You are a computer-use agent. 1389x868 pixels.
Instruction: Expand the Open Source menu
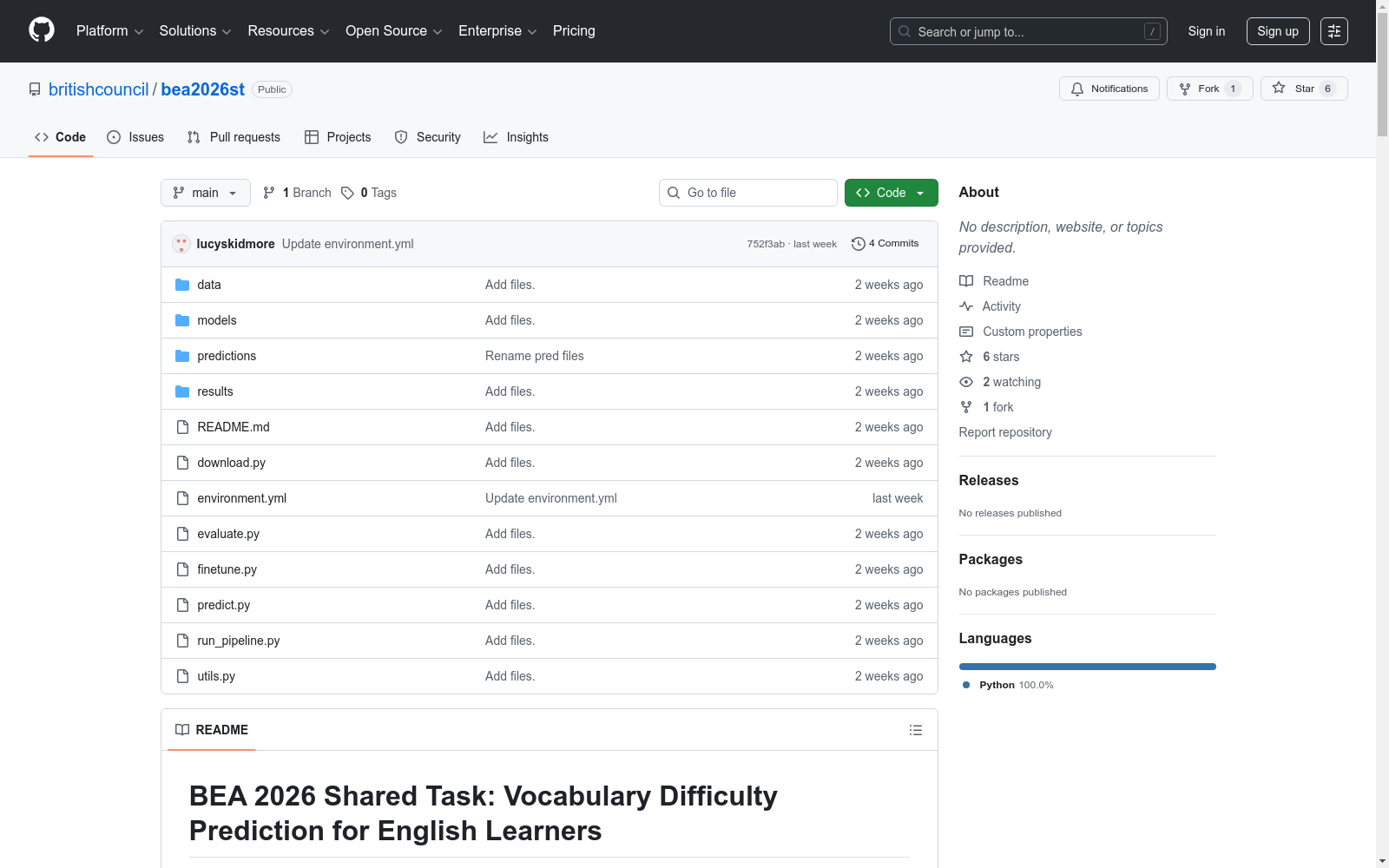tap(394, 31)
